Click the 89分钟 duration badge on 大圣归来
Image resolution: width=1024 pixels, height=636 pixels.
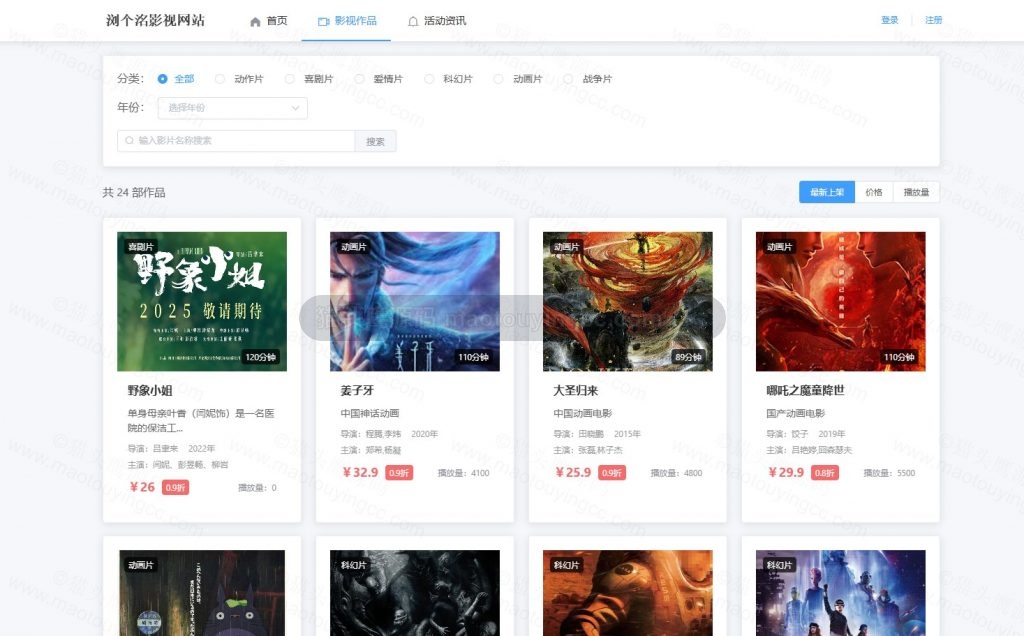(x=688, y=357)
